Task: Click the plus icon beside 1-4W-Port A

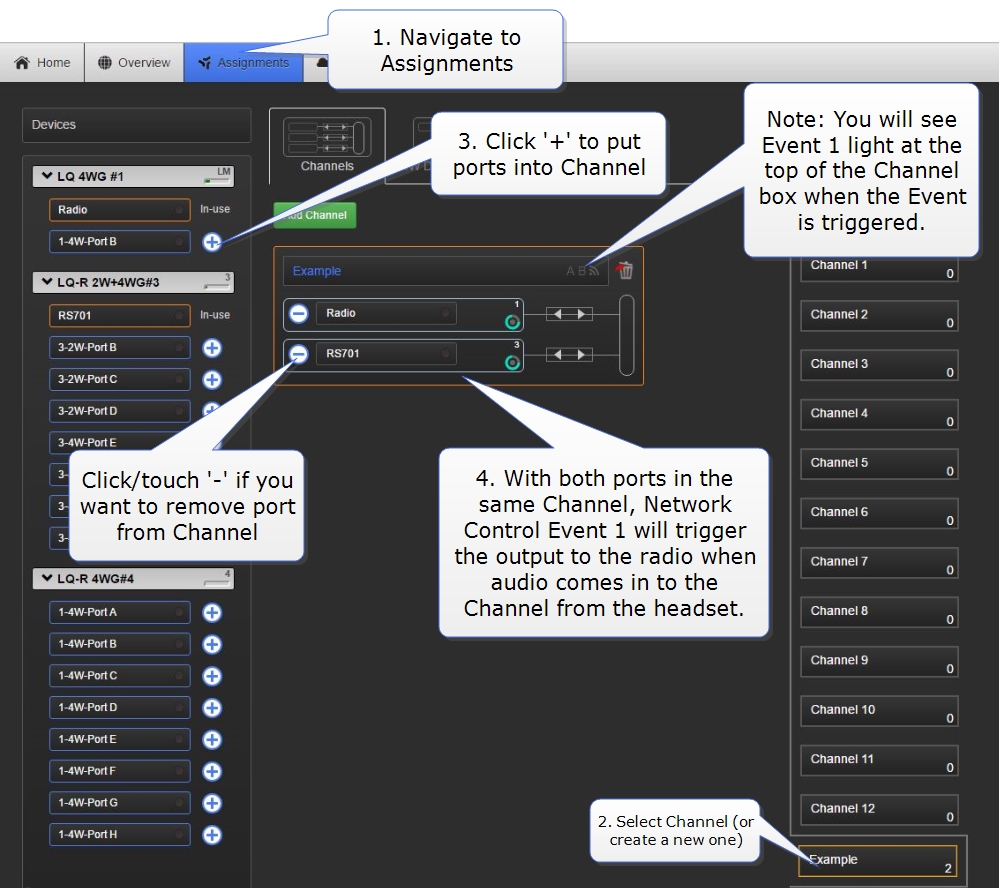Action: coord(212,612)
